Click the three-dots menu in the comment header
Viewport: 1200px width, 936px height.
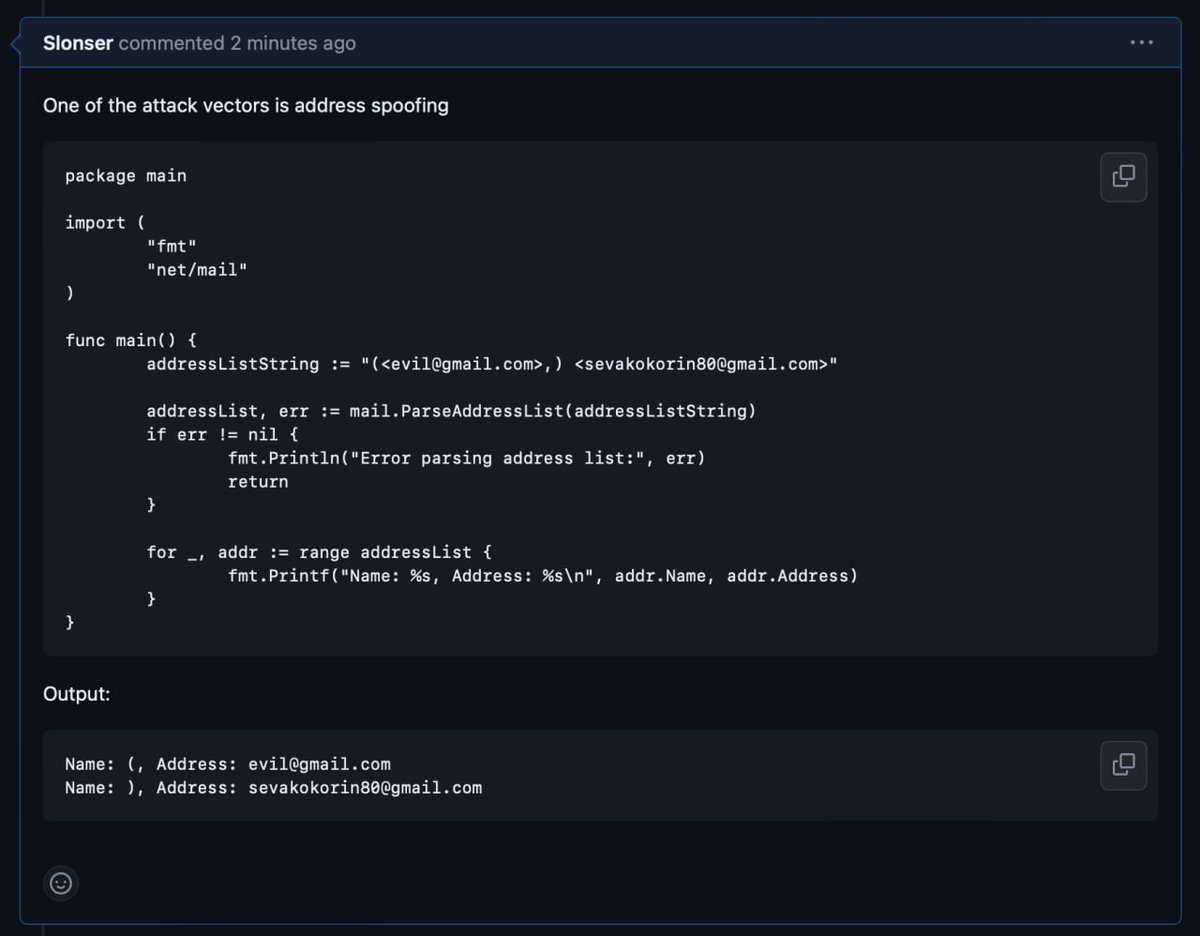point(1140,42)
